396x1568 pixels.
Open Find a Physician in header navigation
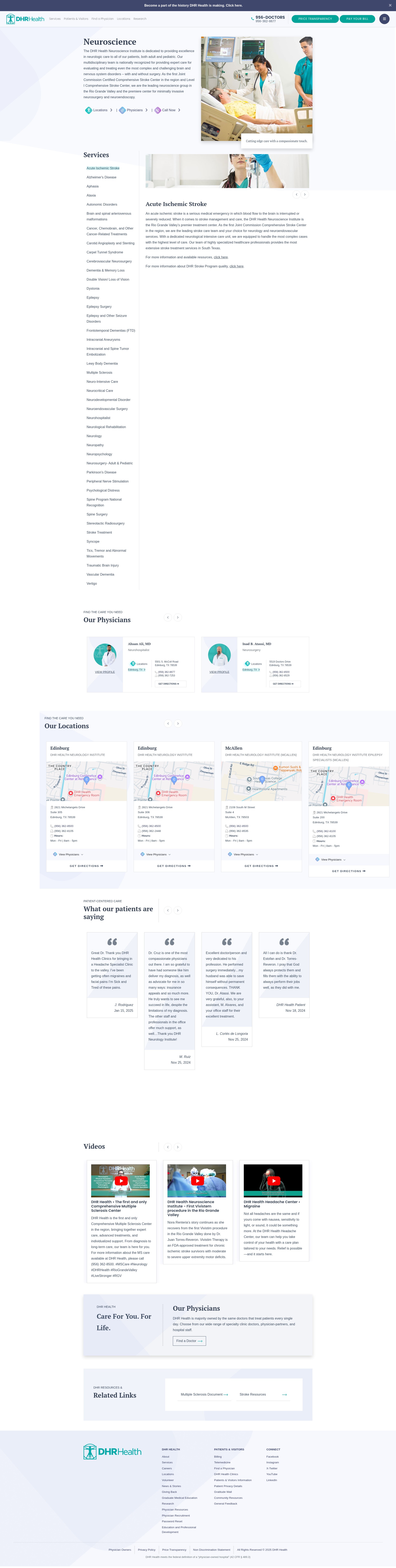point(102,19)
